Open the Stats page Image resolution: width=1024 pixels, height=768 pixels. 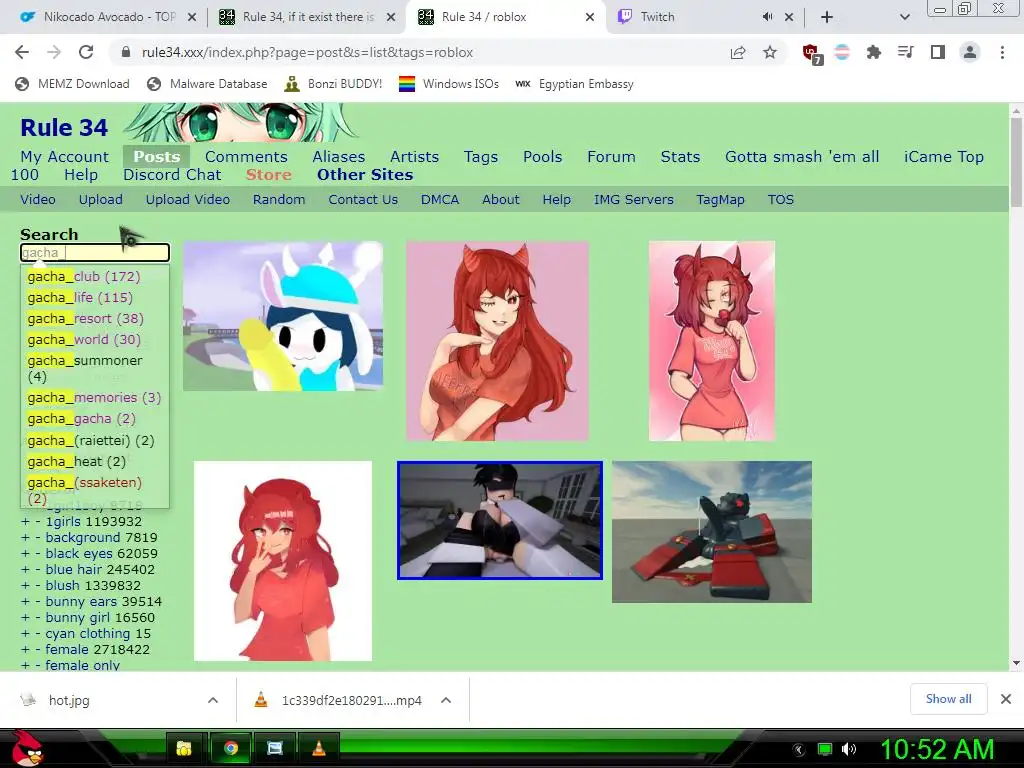point(680,157)
